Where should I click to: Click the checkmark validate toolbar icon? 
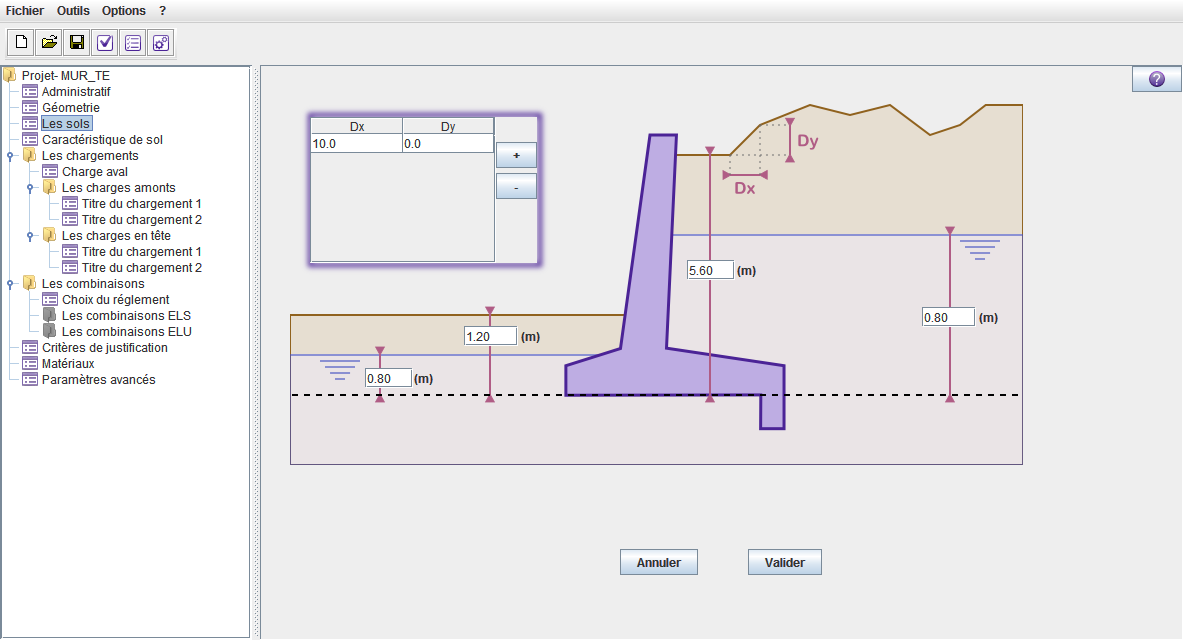105,42
